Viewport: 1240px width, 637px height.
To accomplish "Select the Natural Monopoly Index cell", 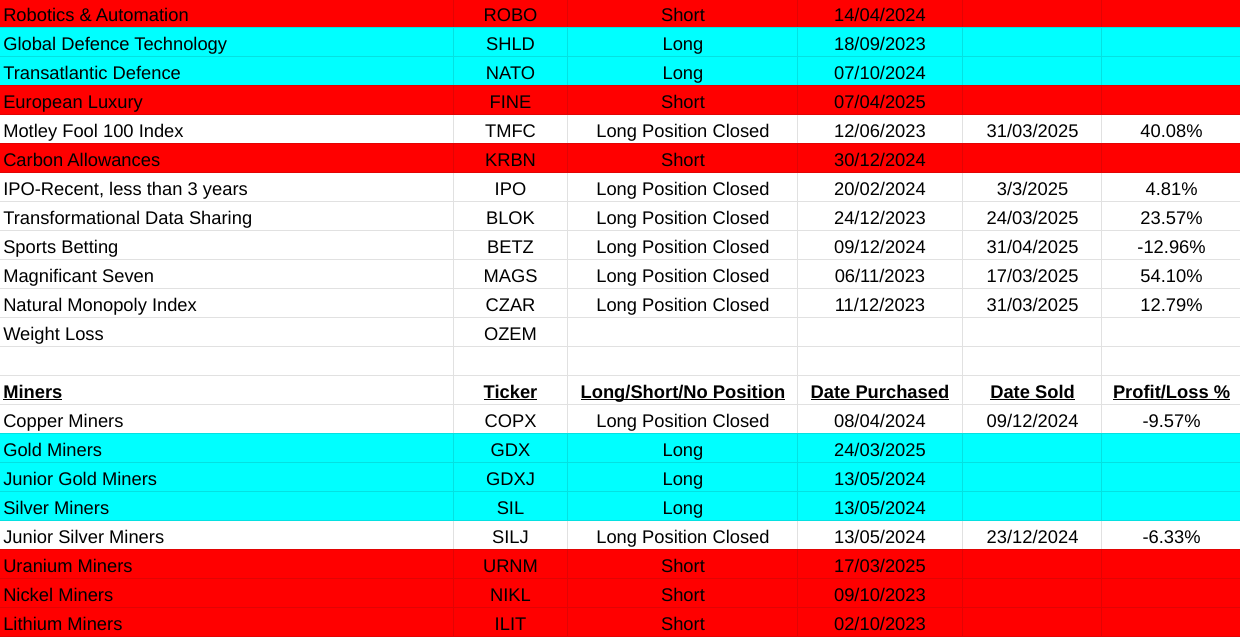I will click(x=100, y=305).
